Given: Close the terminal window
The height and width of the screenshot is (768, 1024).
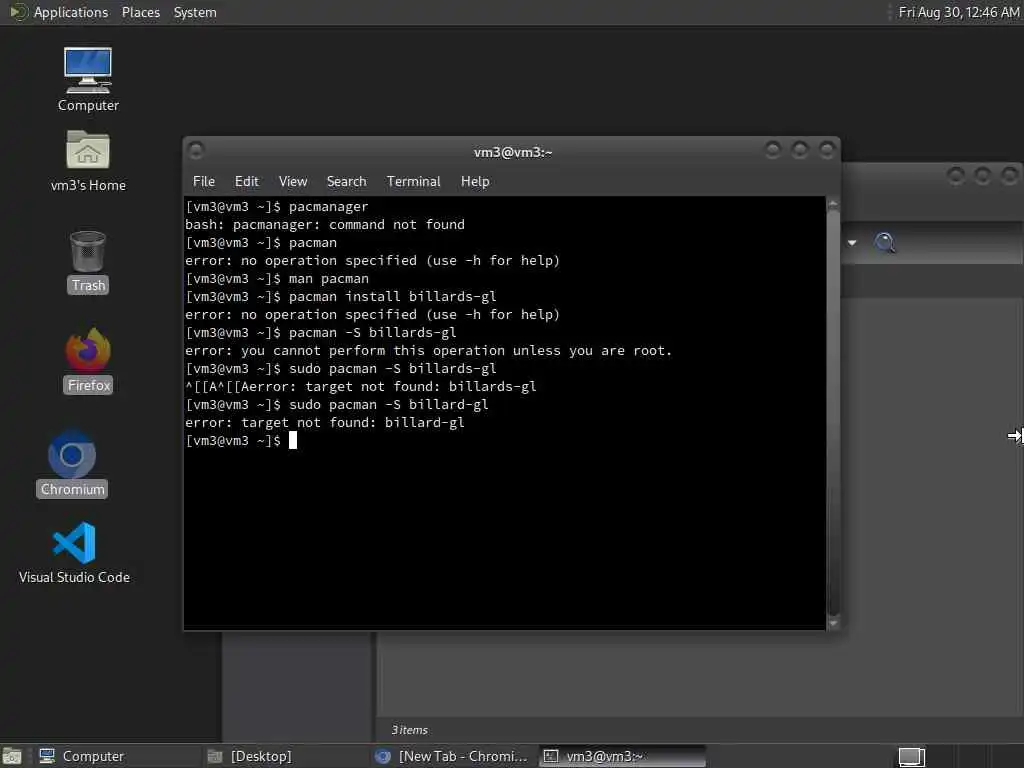Looking at the screenshot, I should tap(827, 151).
